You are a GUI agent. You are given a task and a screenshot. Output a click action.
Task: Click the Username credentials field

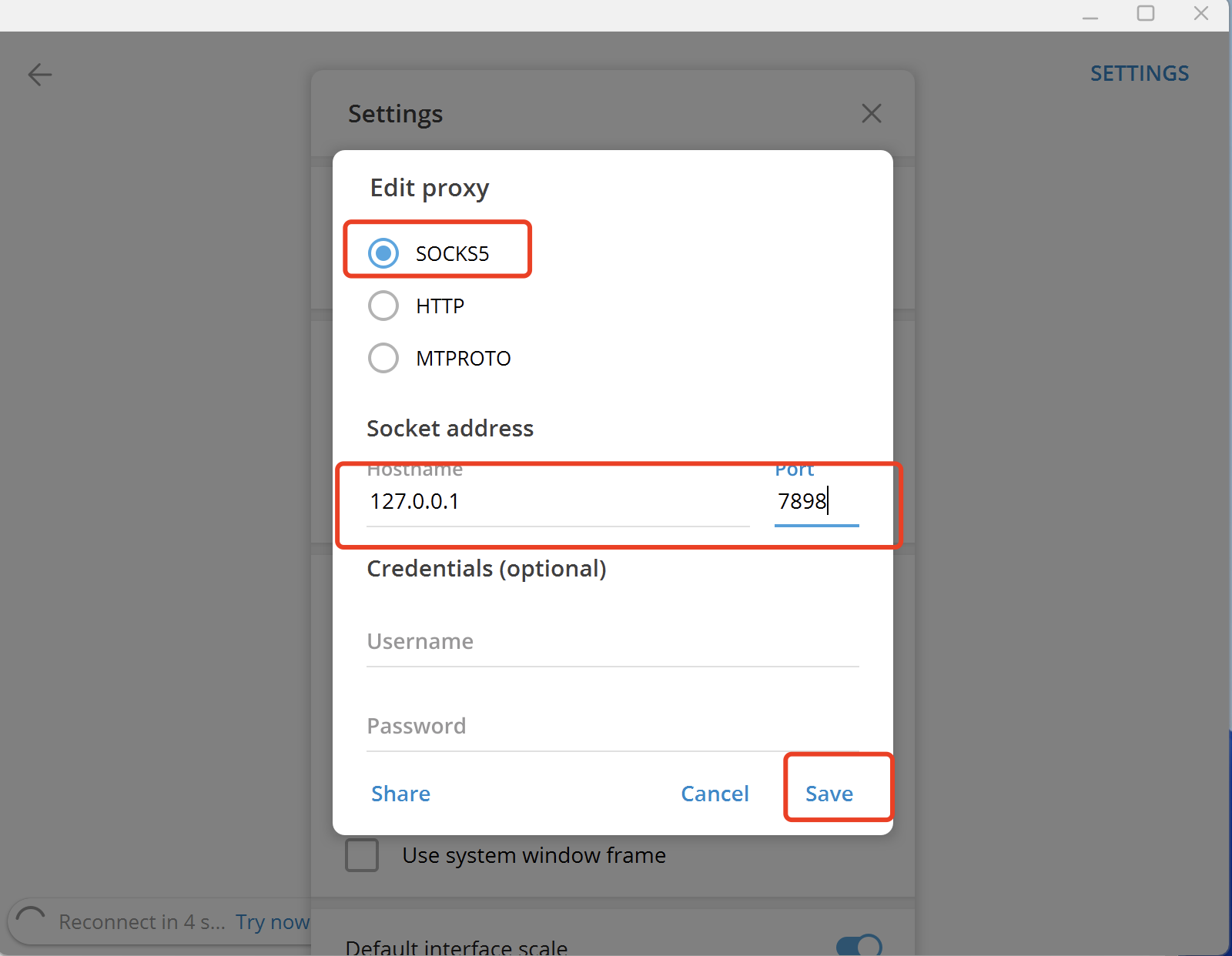(x=612, y=642)
